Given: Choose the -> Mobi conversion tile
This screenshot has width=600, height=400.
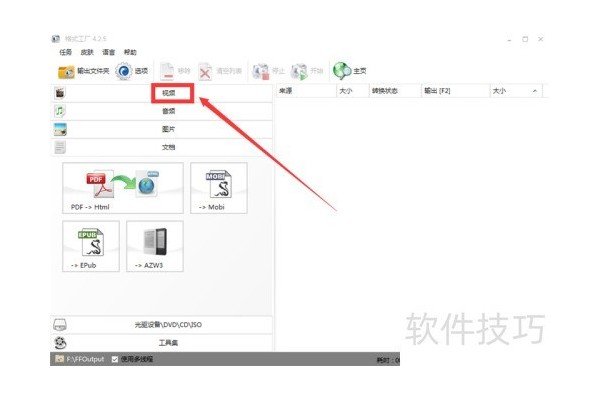Looking at the screenshot, I should [x=219, y=188].
